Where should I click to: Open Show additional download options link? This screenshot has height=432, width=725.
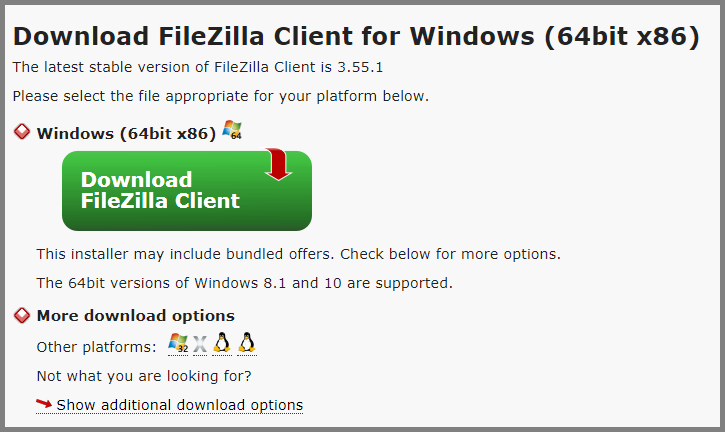tap(179, 405)
